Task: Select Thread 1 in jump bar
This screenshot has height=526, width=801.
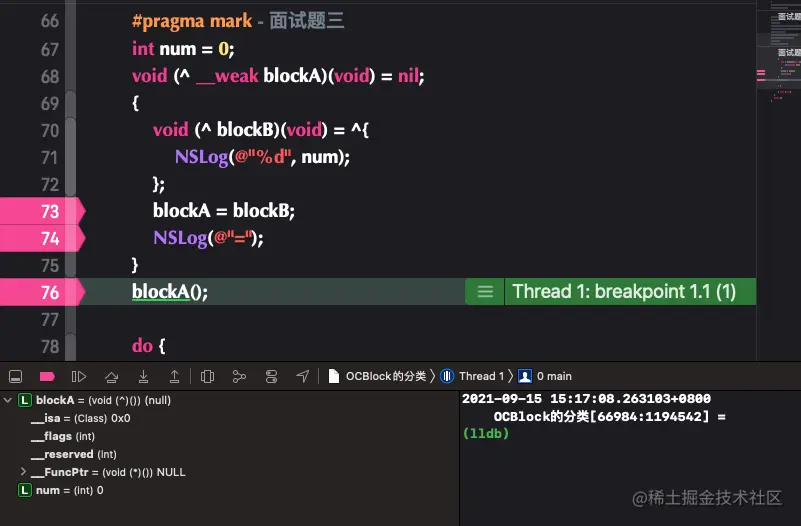Action: (x=481, y=376)
